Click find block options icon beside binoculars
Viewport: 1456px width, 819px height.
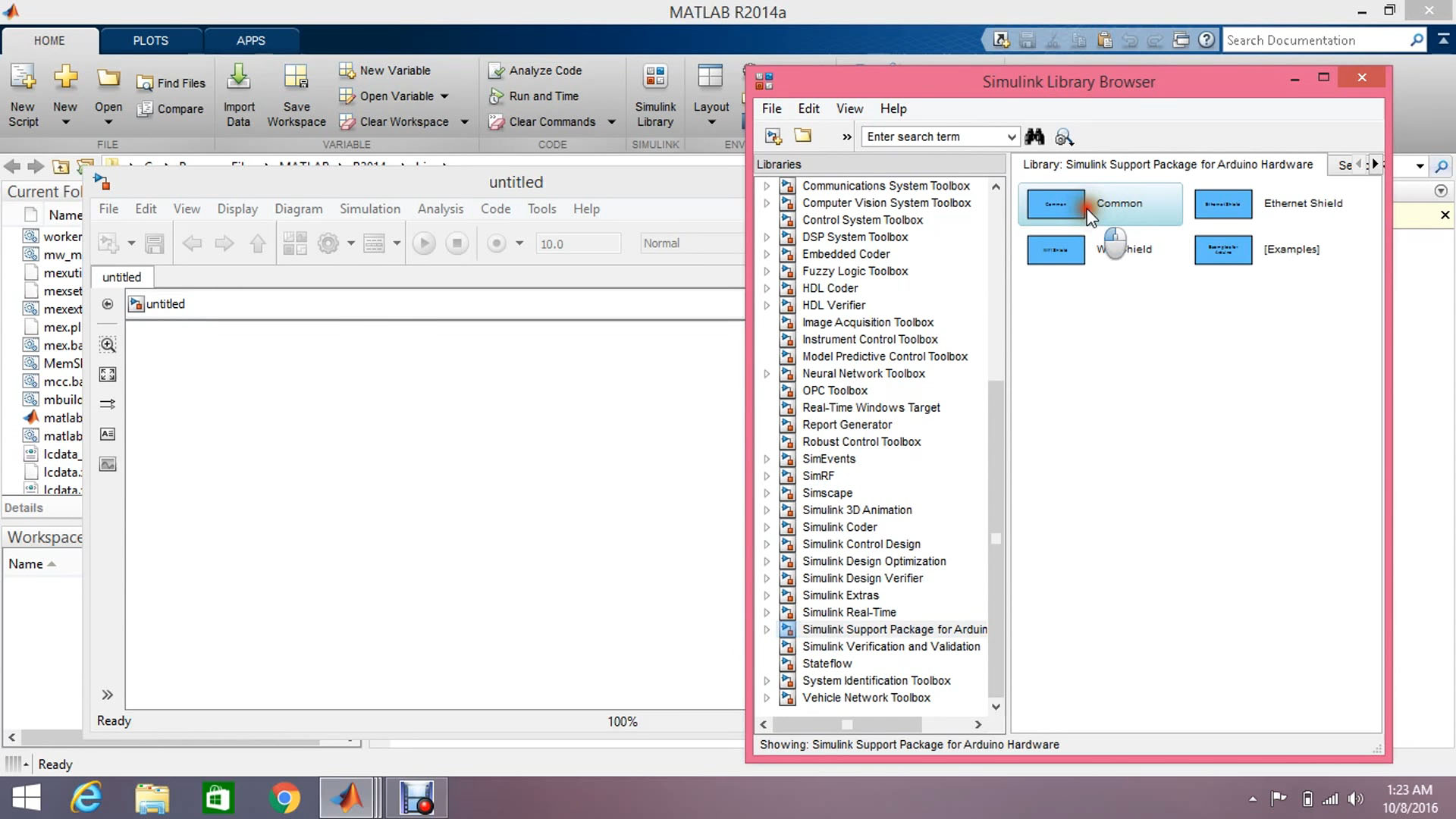pyautogui.click(x=1065, y=136)
